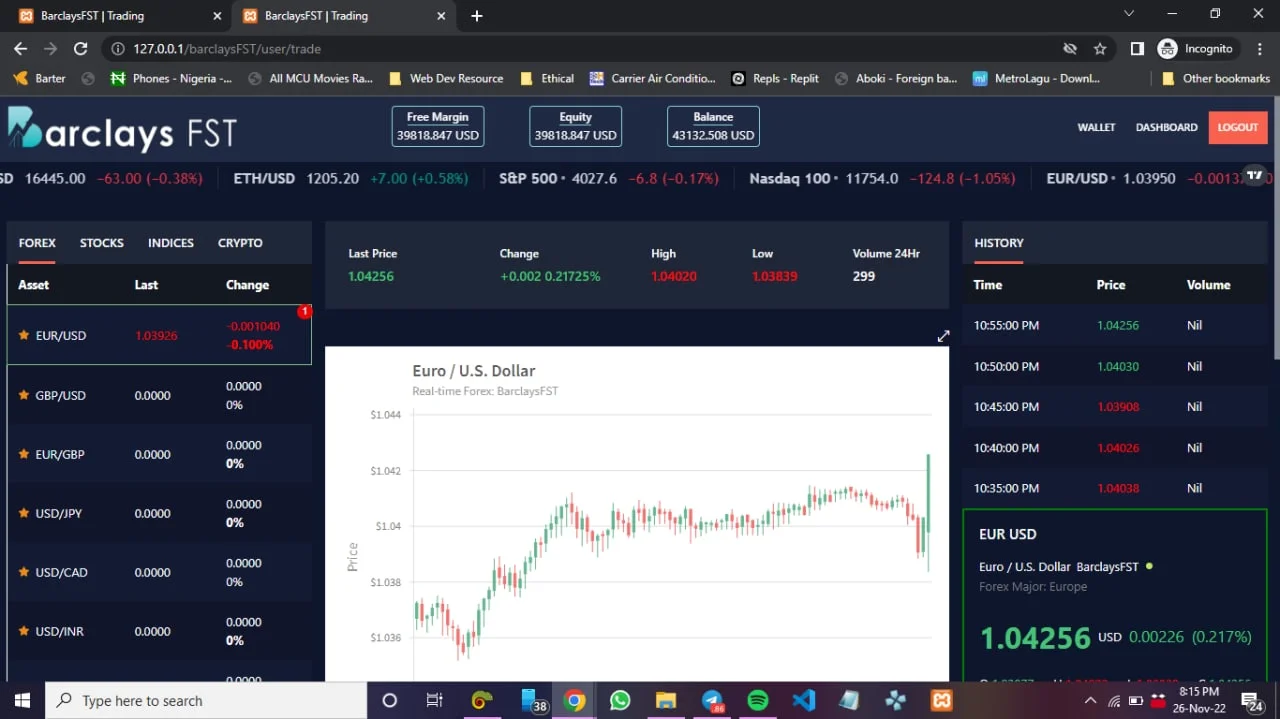The height and width of the screenshot is (719, 1280).
Task: Click Task View taskbar button
Action: point(434,701)
